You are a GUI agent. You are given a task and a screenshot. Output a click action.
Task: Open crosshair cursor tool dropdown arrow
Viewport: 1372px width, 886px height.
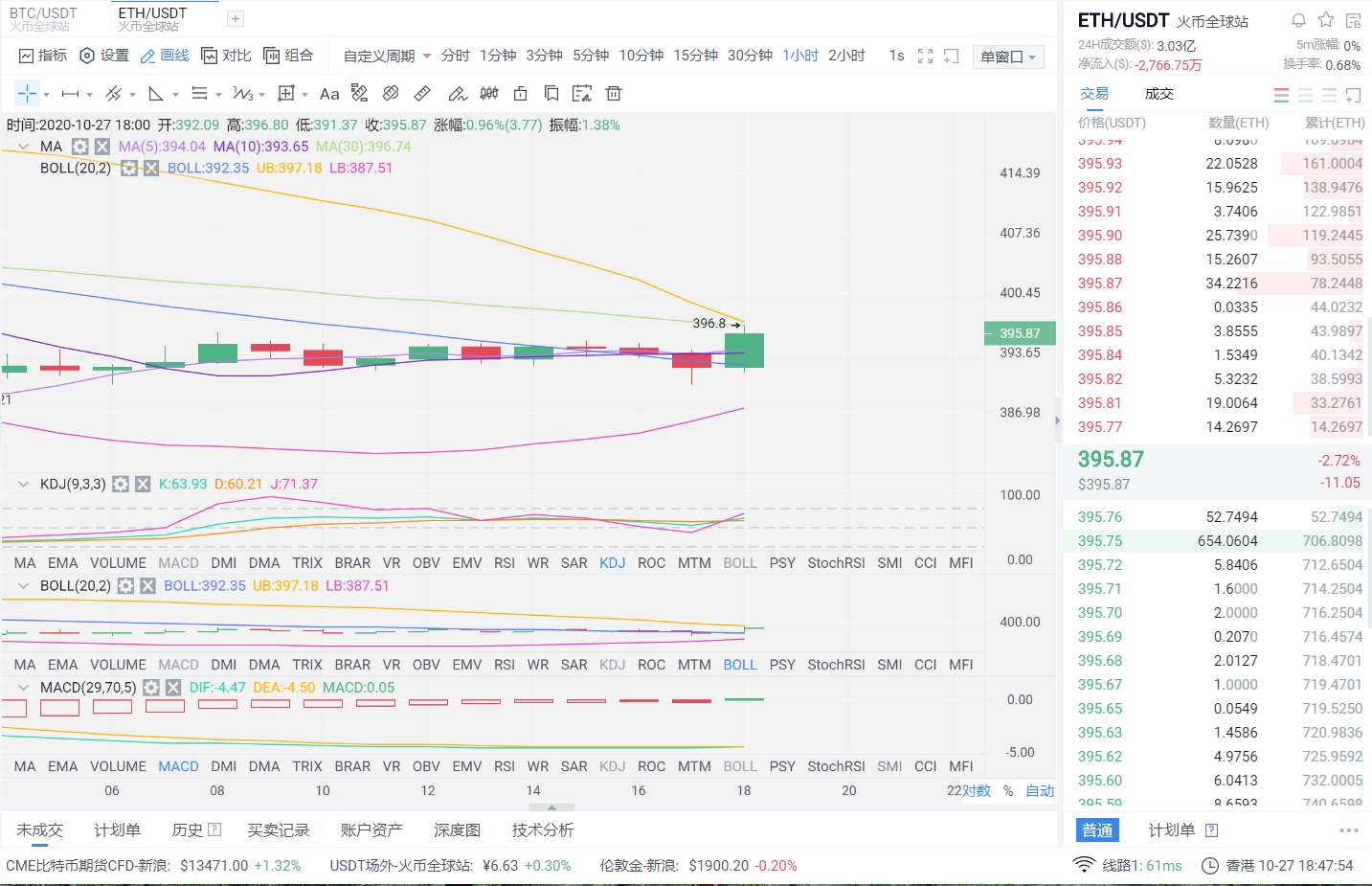(x=46, y=95)
